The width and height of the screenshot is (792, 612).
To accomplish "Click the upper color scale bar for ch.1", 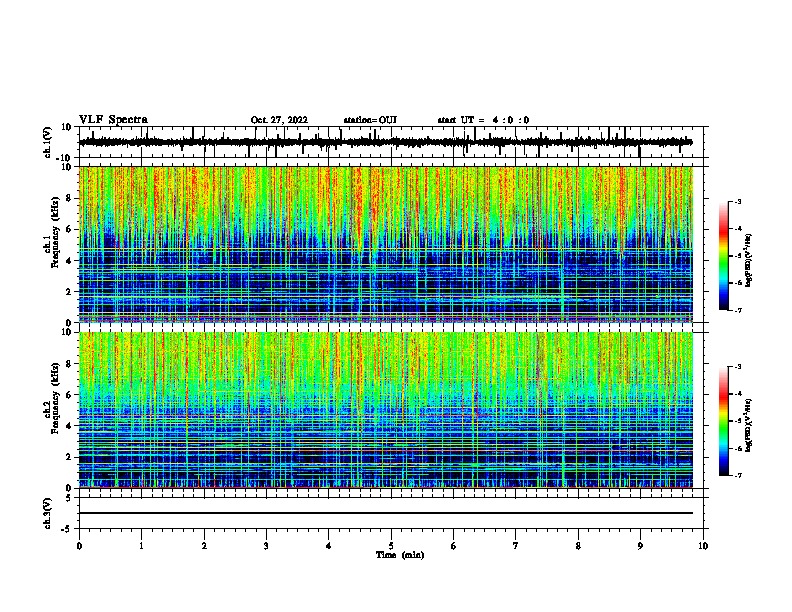I will click(723, 256).
